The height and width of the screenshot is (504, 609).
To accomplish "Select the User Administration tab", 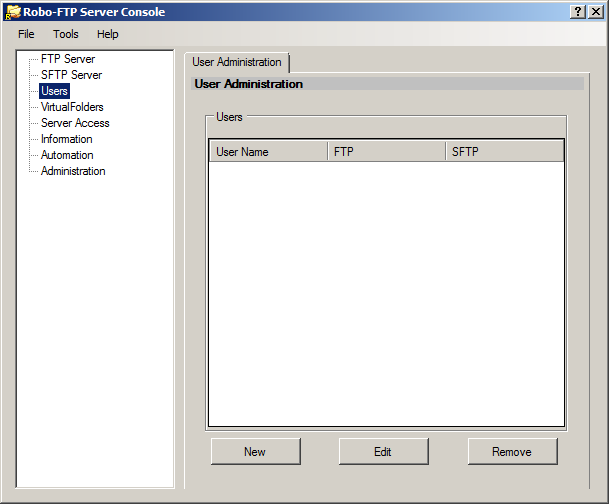I will [x=237, y=62].
